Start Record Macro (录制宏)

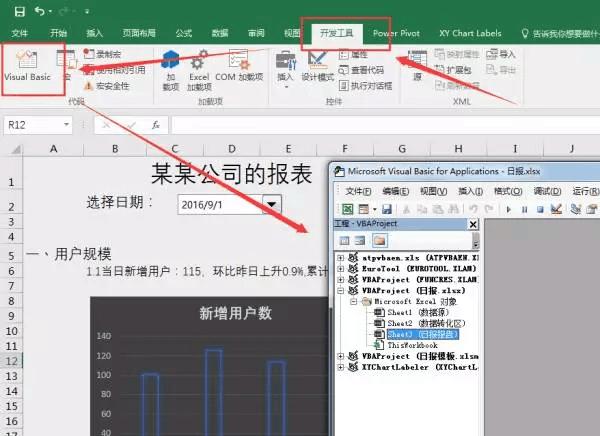[103, 54]
